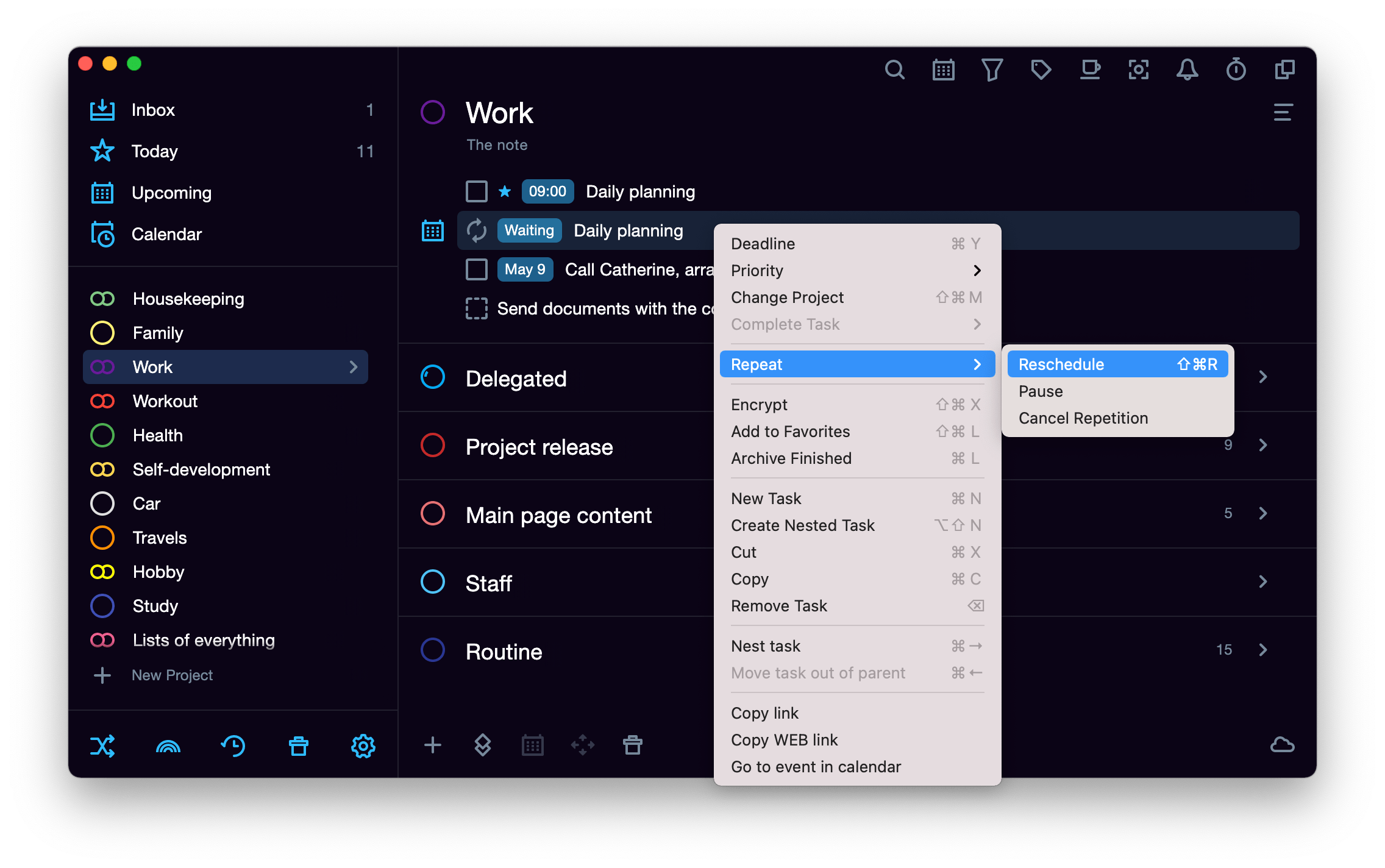This screenshot has width=1385, height=868.
Task: Open the timer stopwatch icon
Action: [x=1236, y=69]
